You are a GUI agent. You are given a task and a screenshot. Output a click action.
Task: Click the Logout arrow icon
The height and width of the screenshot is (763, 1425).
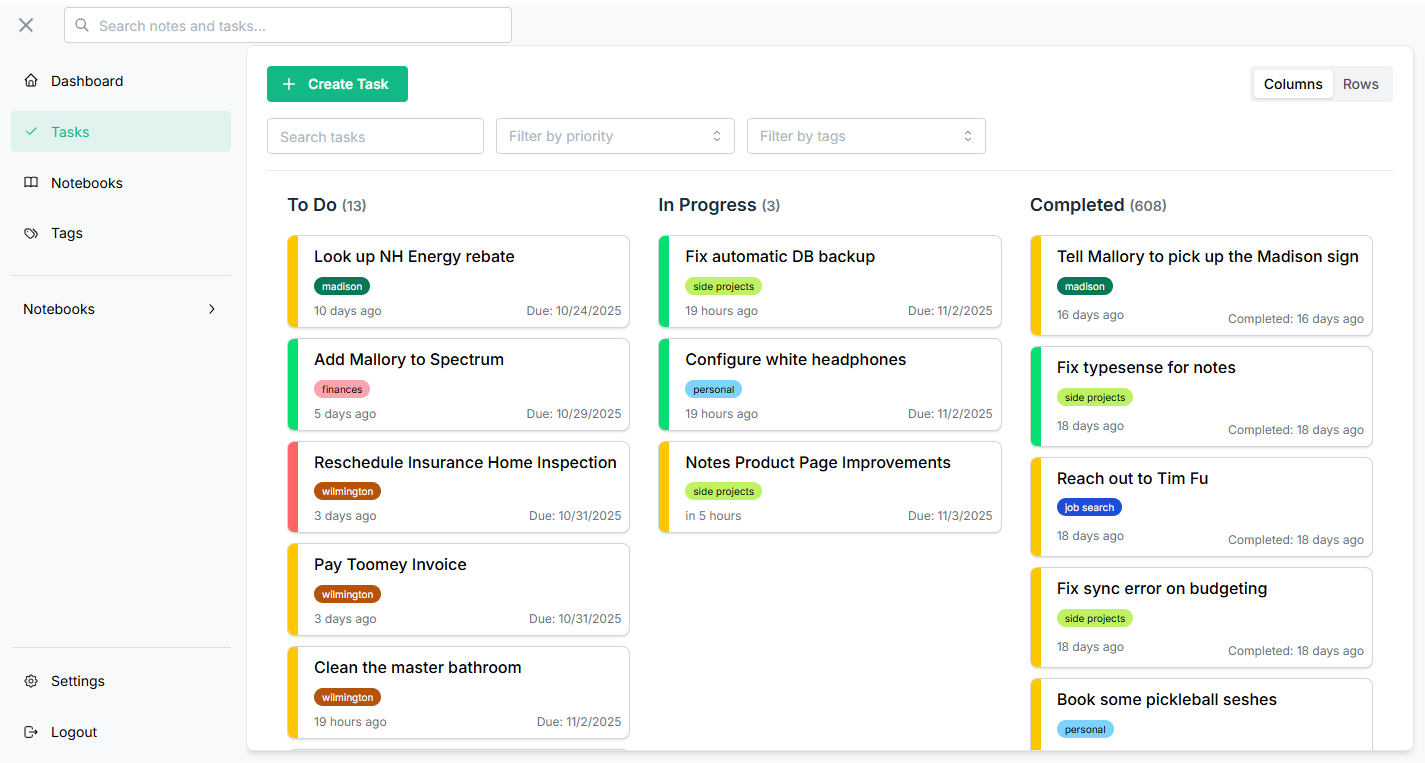[31, 732]
